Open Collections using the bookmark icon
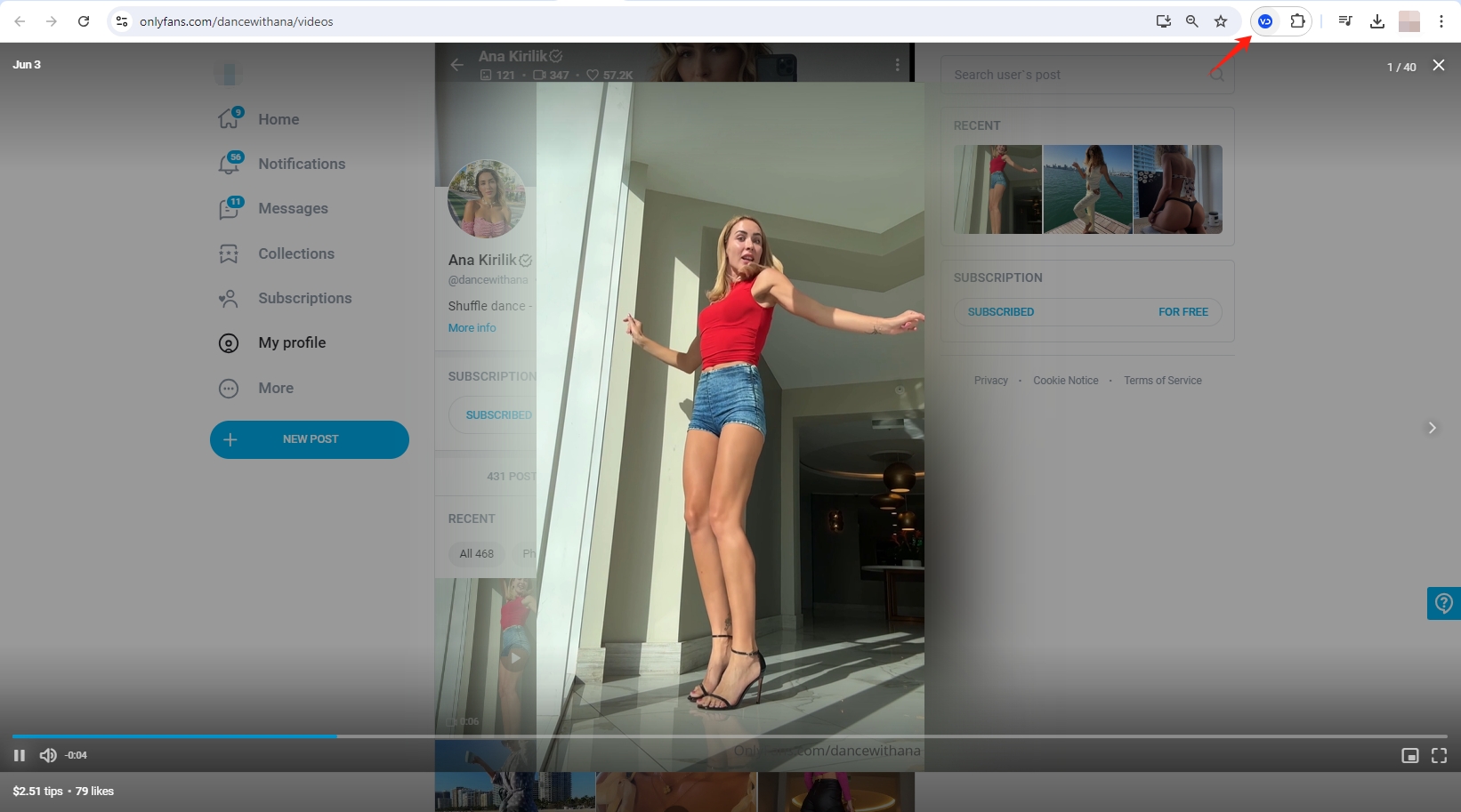This screenshot has height=812, width=1461. (x=229, y=253)
